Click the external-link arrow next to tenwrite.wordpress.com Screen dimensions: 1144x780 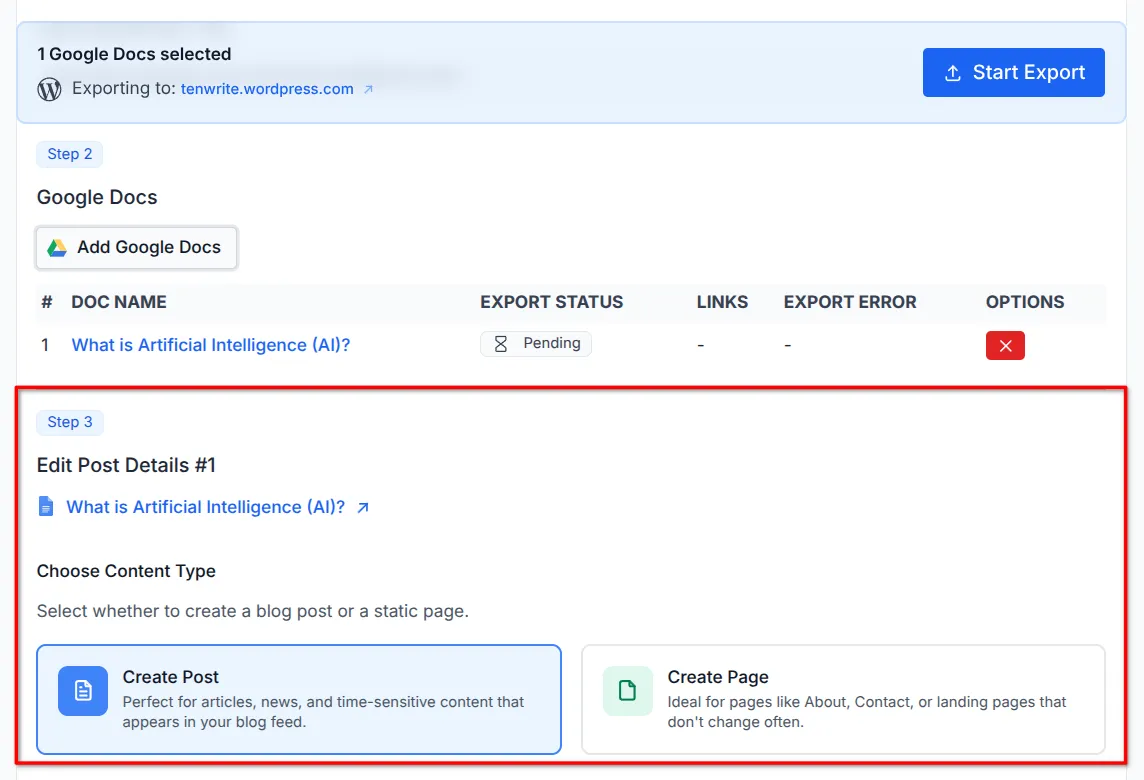coord(368,88)
